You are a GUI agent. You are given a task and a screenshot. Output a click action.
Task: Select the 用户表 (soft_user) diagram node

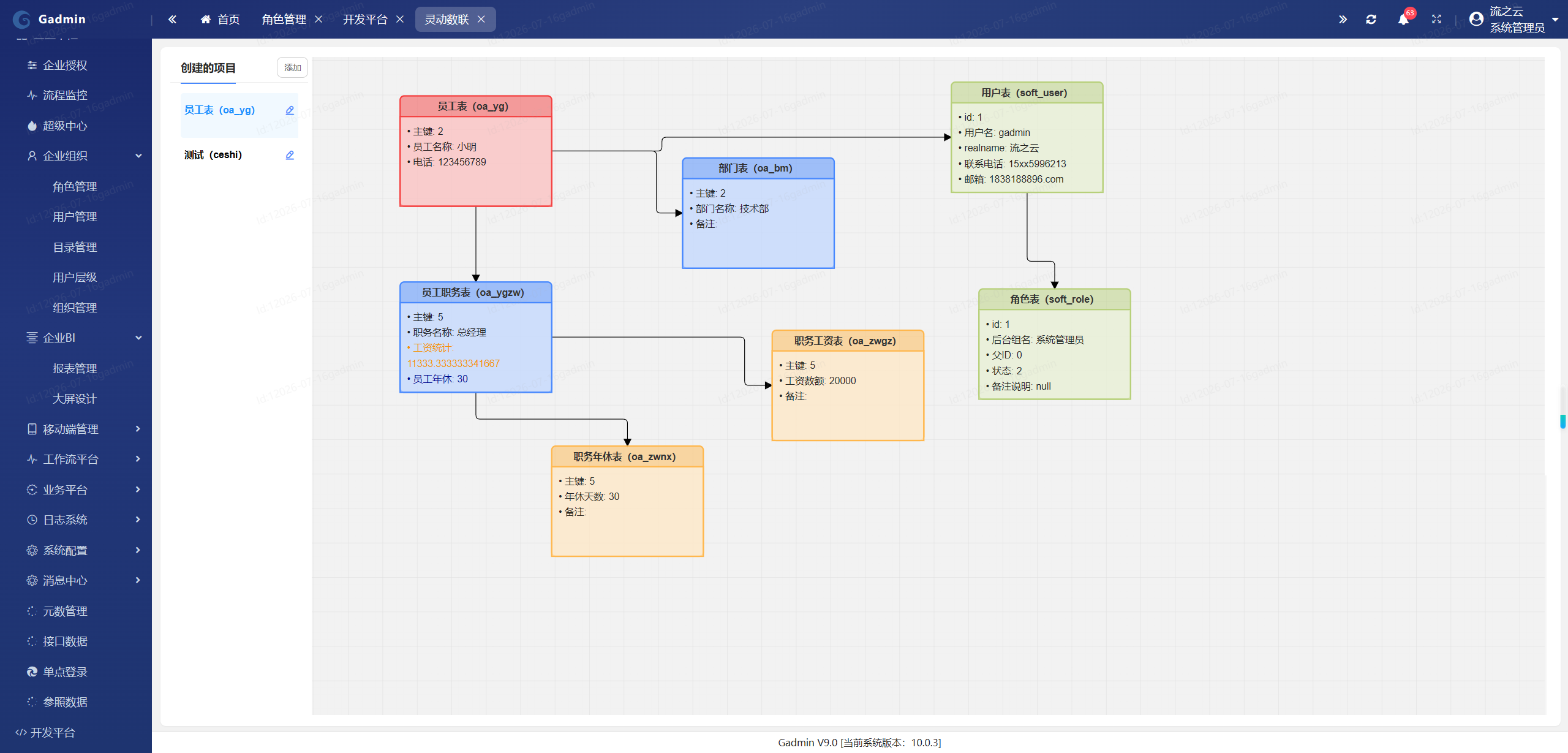[1027, 137]
